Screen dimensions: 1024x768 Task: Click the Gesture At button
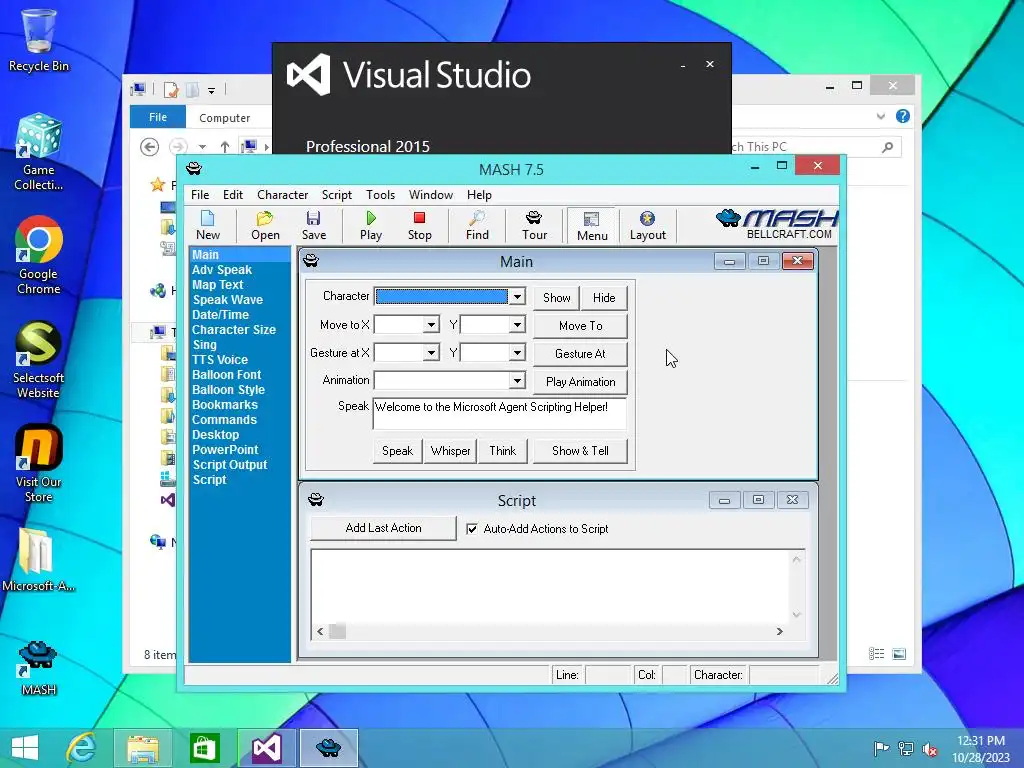click(581, 354)
